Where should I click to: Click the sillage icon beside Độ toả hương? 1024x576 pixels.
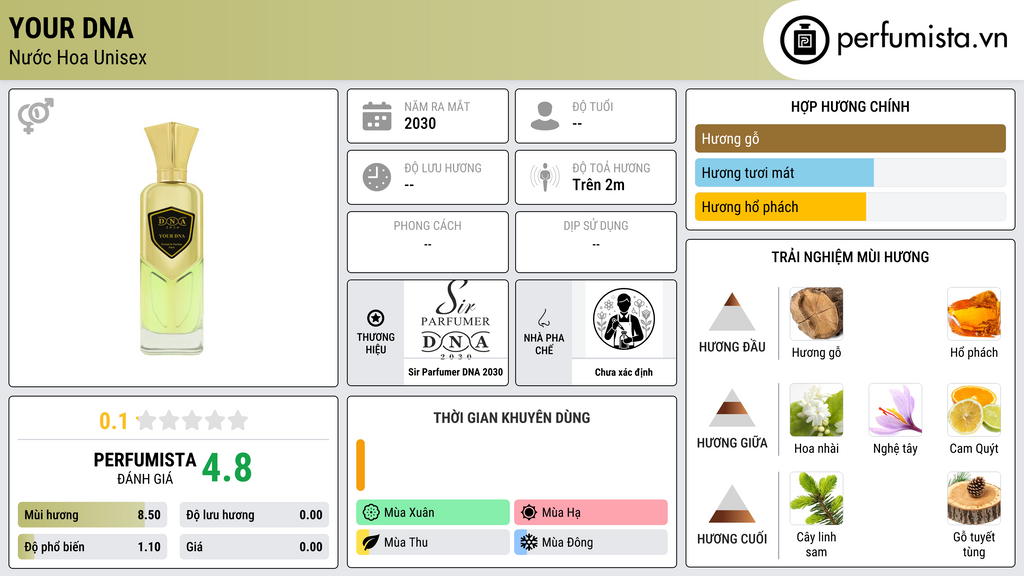click(545, 177)
